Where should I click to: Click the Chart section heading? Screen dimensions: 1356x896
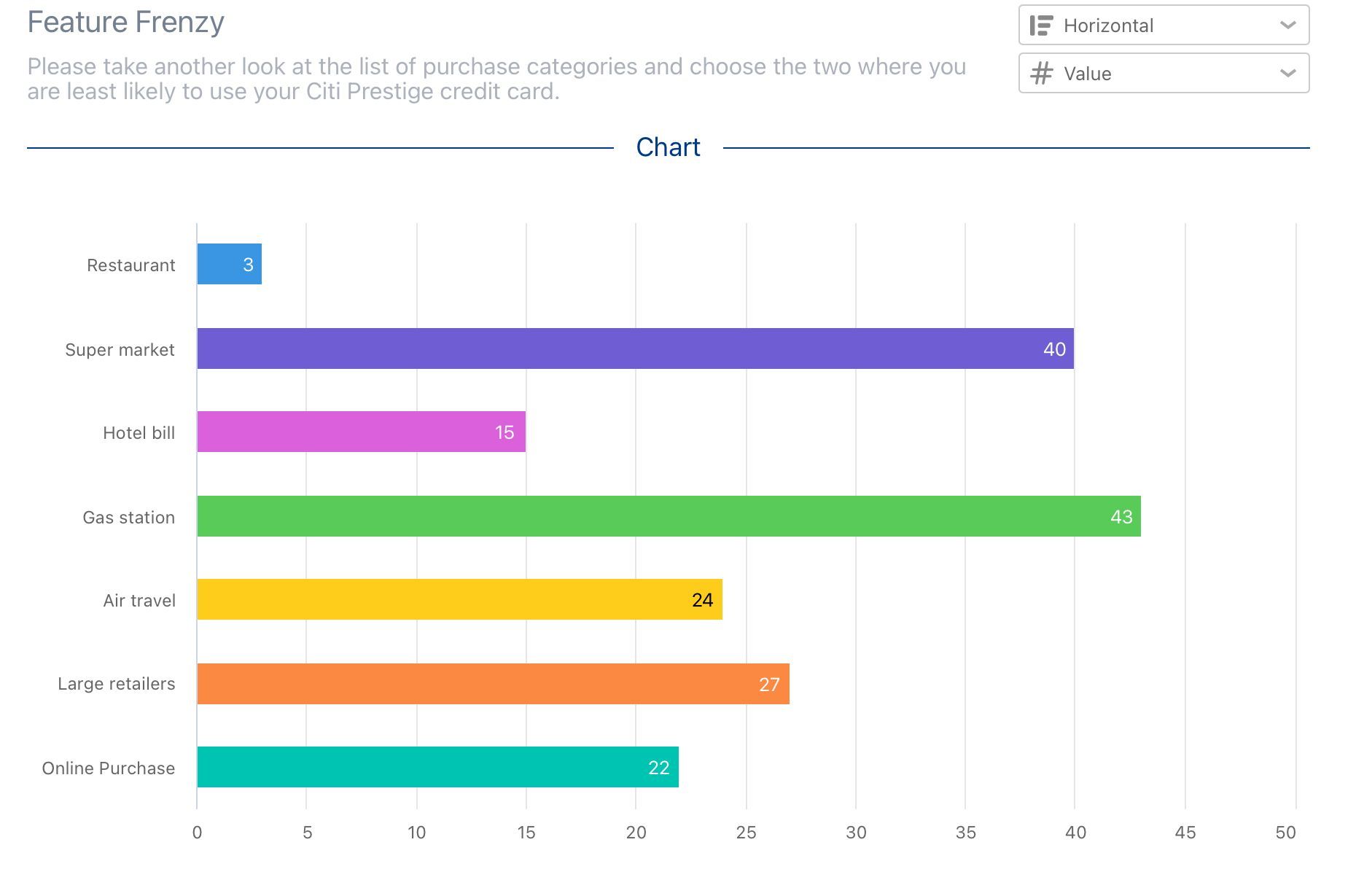668,147
